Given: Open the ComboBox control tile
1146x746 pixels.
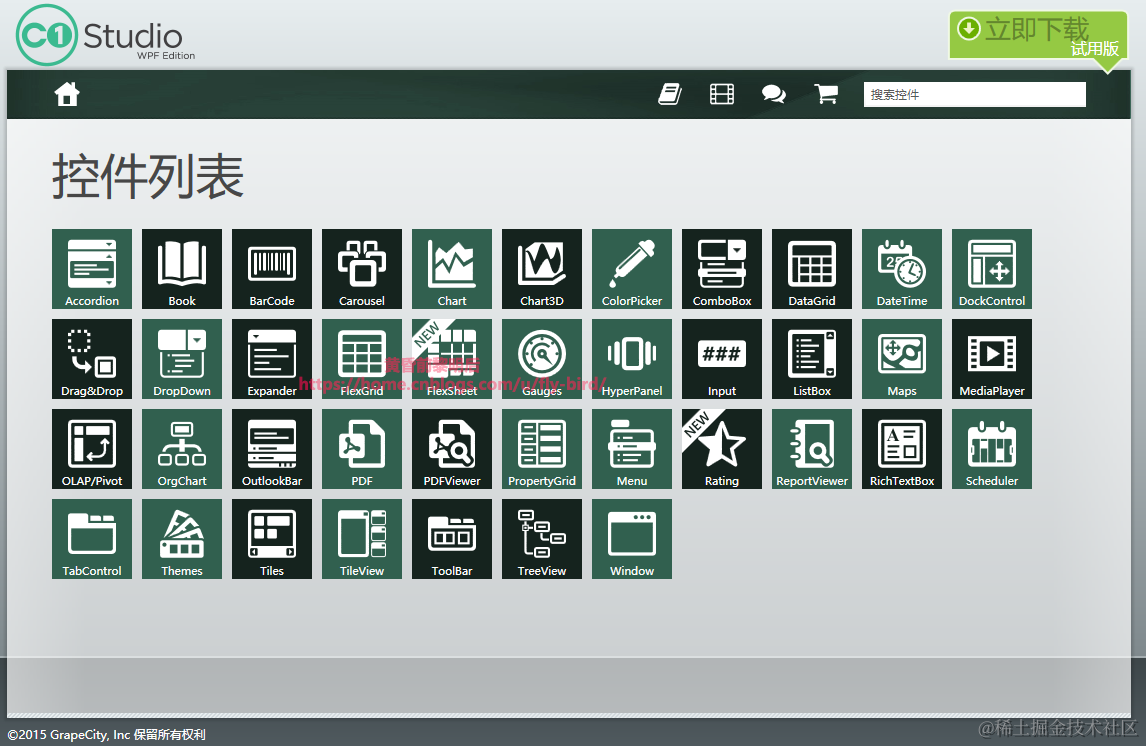Looking at the screenshot, I should pos(722,269).
